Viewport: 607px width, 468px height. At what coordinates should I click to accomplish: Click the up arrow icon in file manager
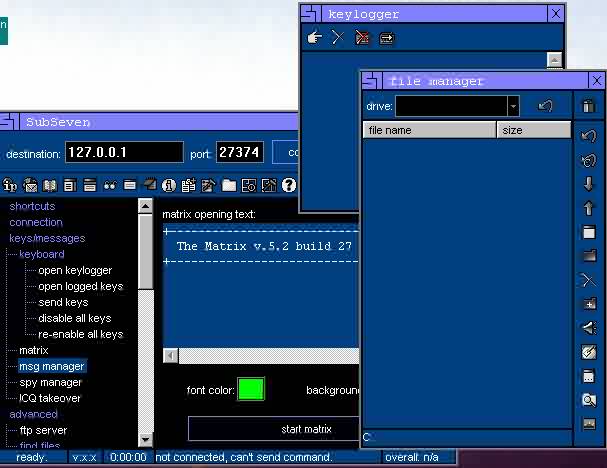click(x=589, y=208)
